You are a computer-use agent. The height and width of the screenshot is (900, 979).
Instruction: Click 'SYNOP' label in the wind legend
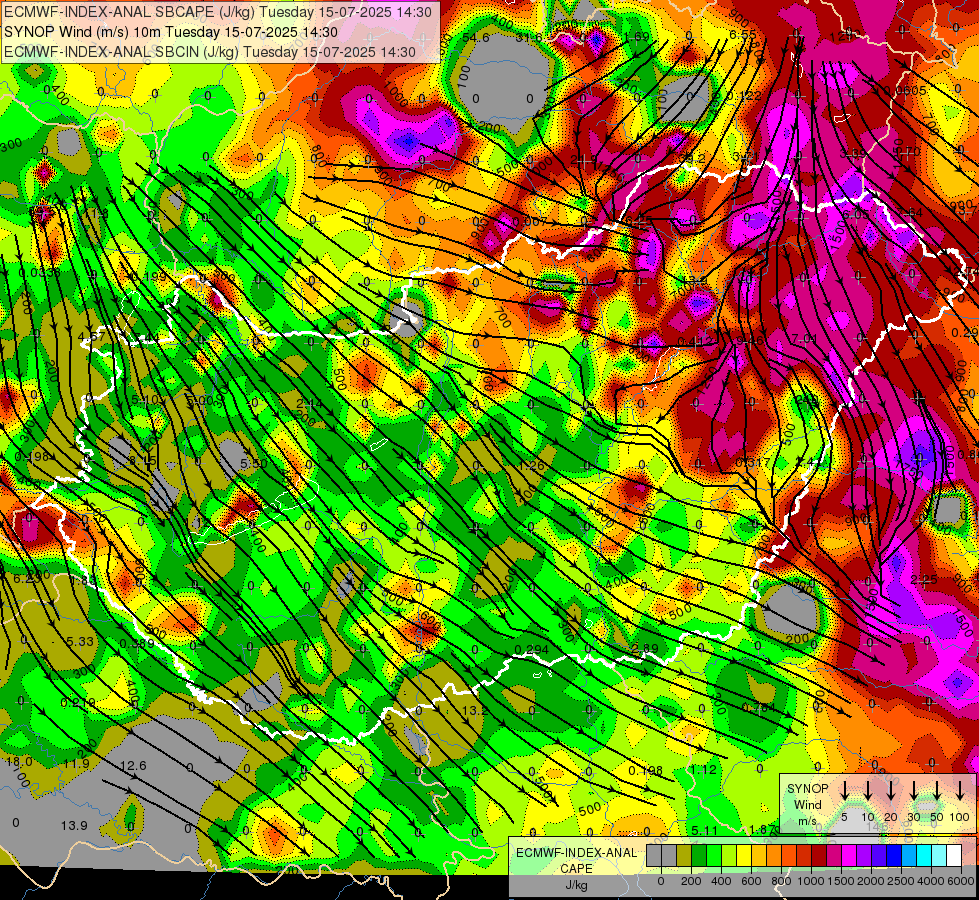[807, 789]
